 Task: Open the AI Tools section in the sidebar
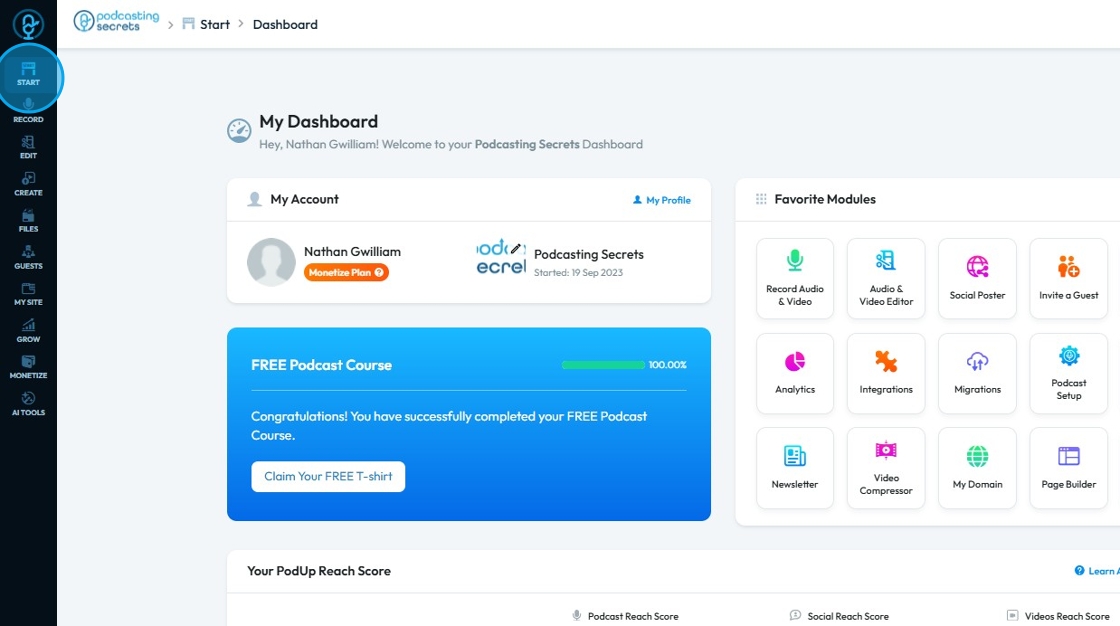(x=28, y=404)
